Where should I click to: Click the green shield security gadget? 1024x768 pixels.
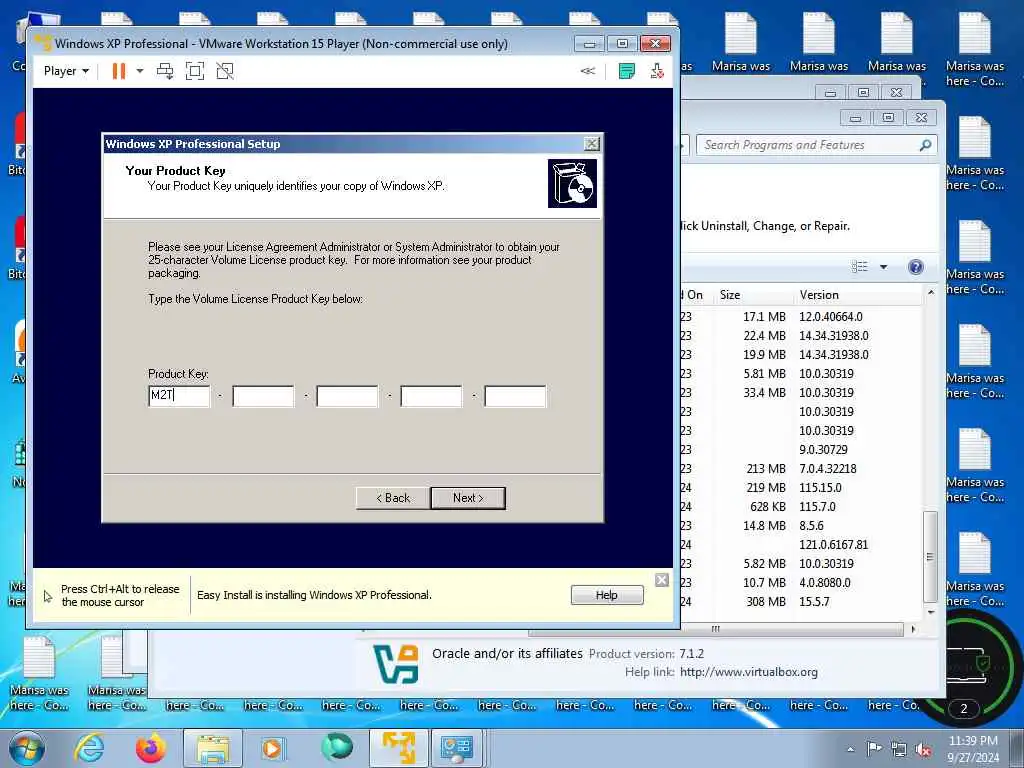pos(982,665)
